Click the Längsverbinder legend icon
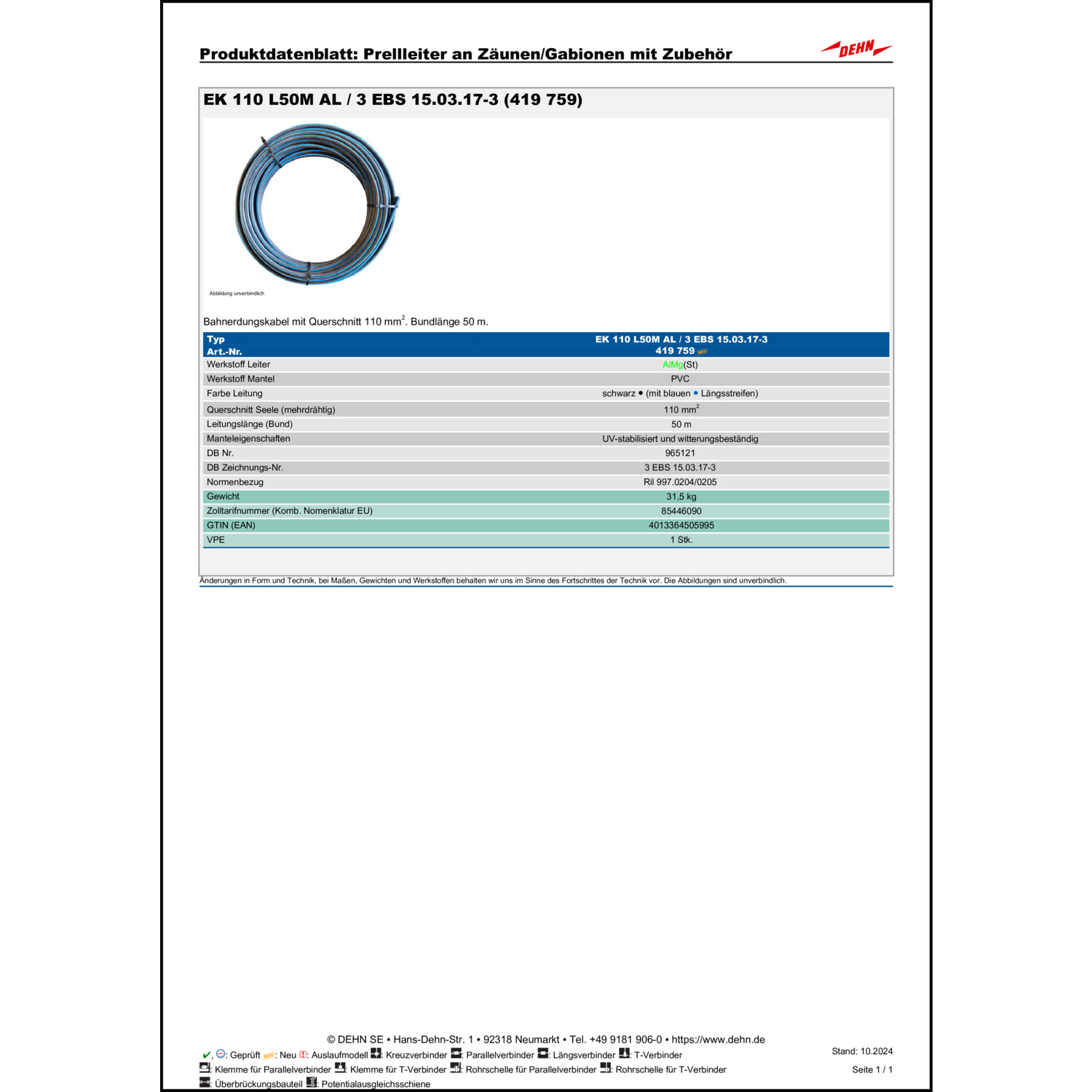1092x1092 pixels. tap(542, 1053)
